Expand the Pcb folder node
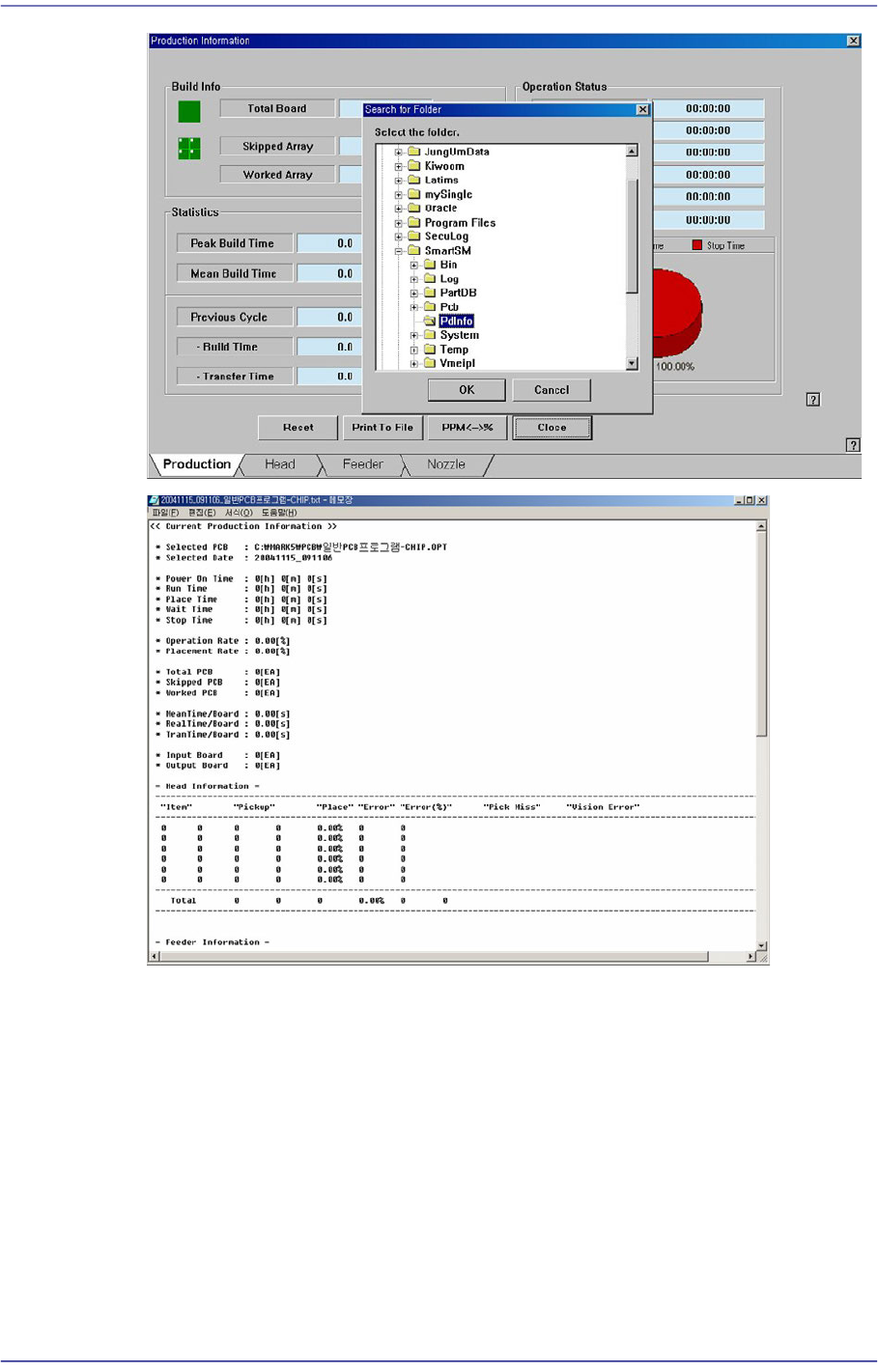878x1372 pixels. pos(413,307)
